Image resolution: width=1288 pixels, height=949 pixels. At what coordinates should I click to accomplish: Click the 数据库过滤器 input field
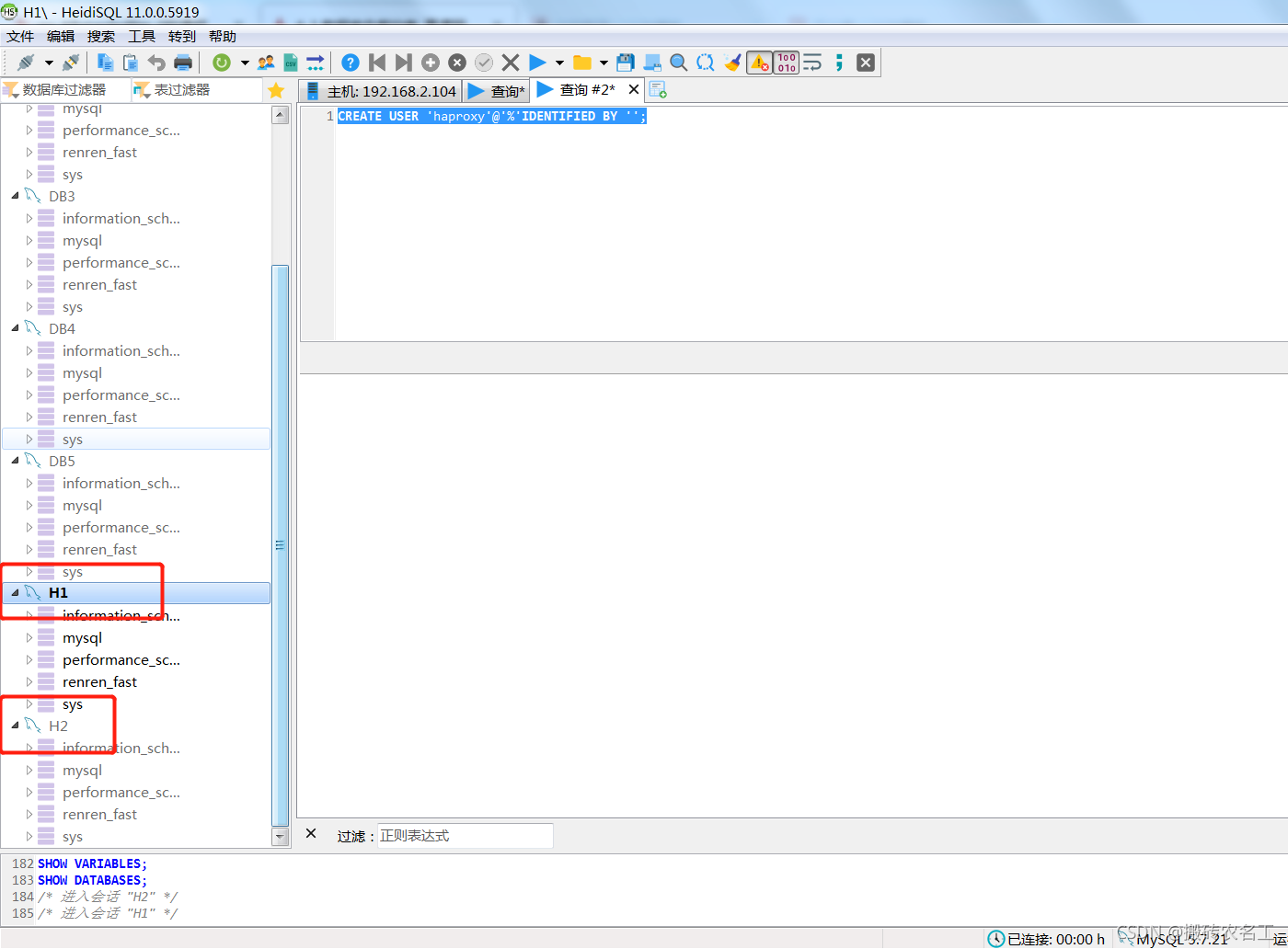[x=64, y=90]
